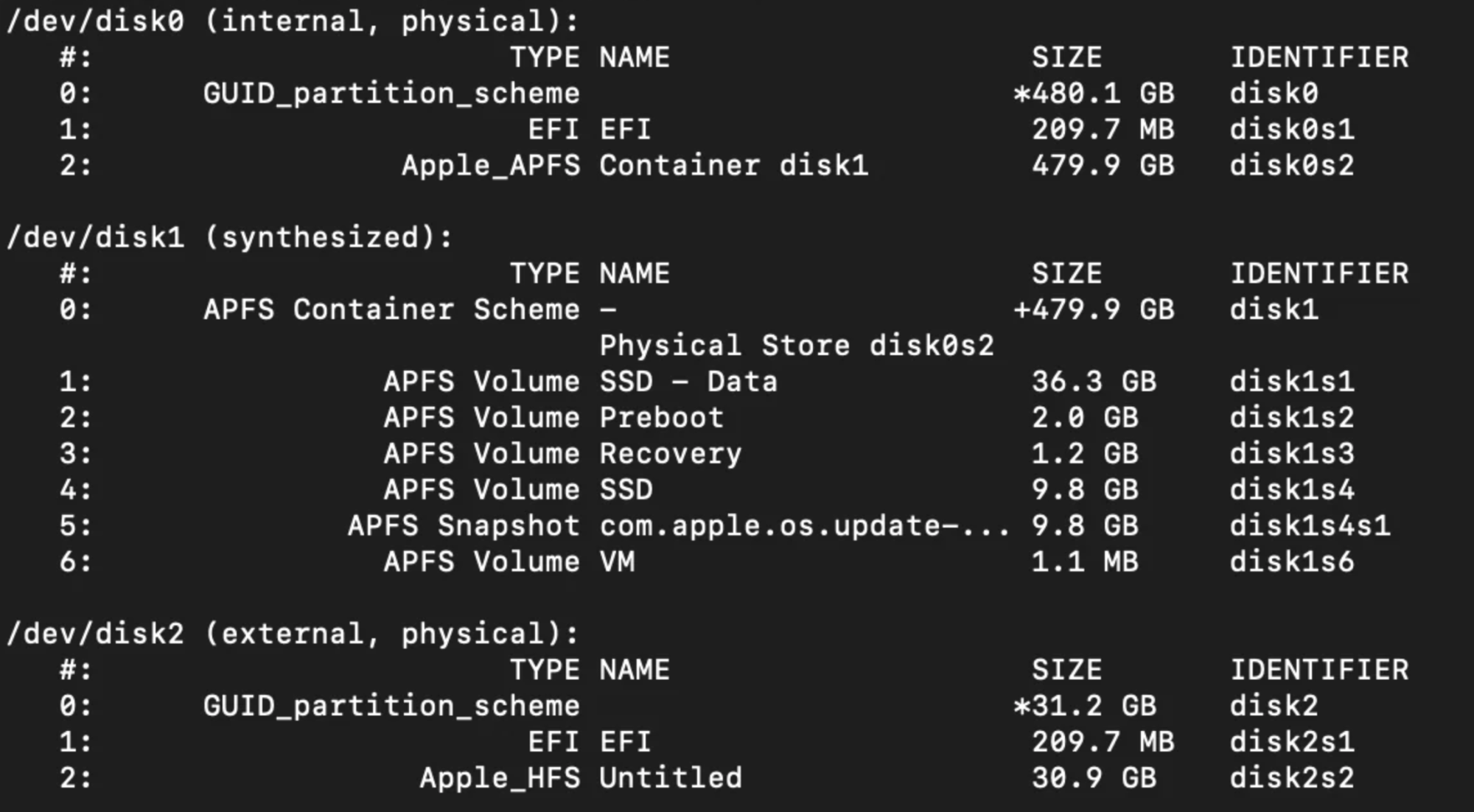Click the Container disk1 name
1474x812 pixels.
[733, 166]
